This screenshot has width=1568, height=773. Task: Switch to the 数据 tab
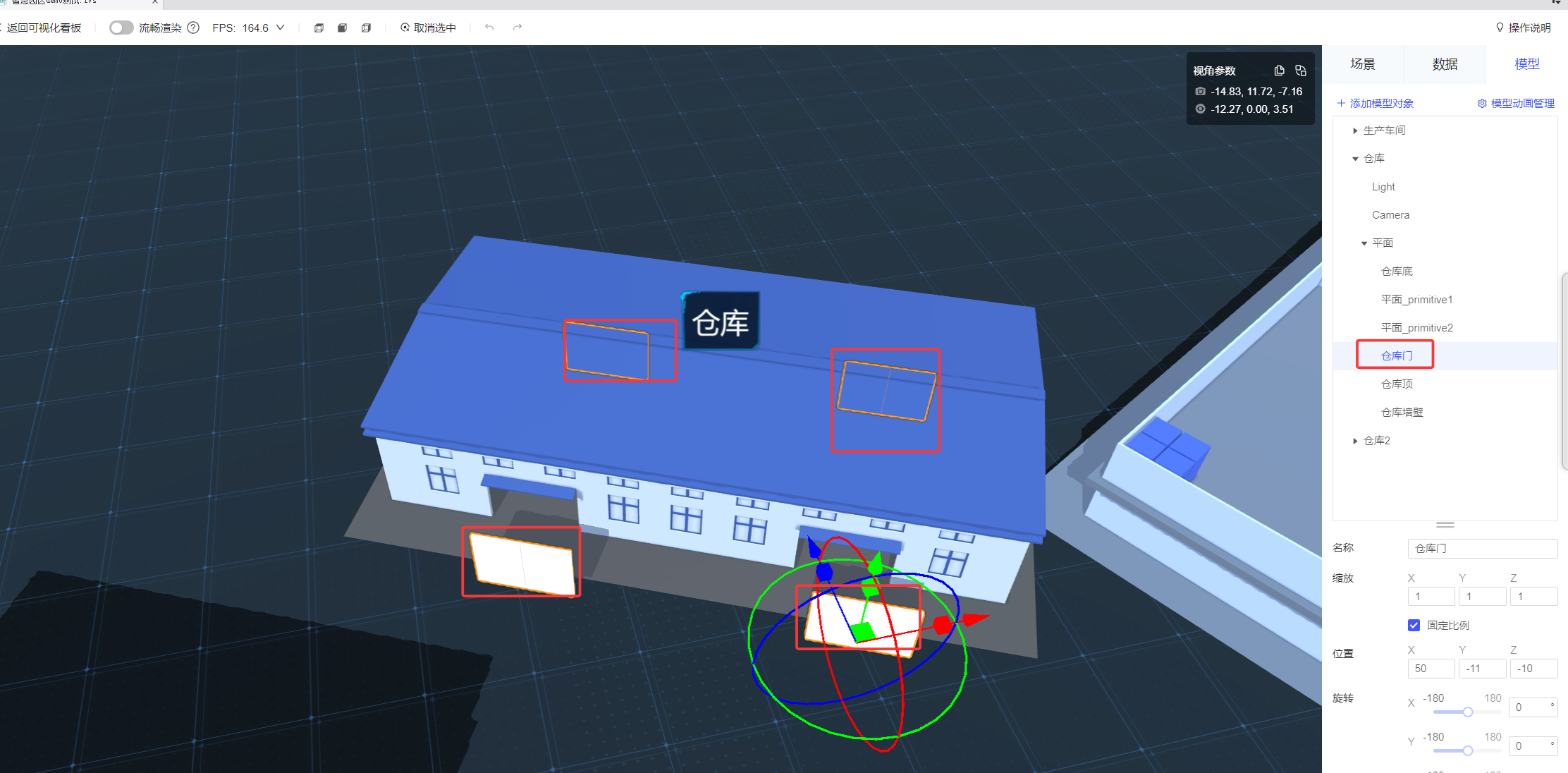pos(1445,64)
